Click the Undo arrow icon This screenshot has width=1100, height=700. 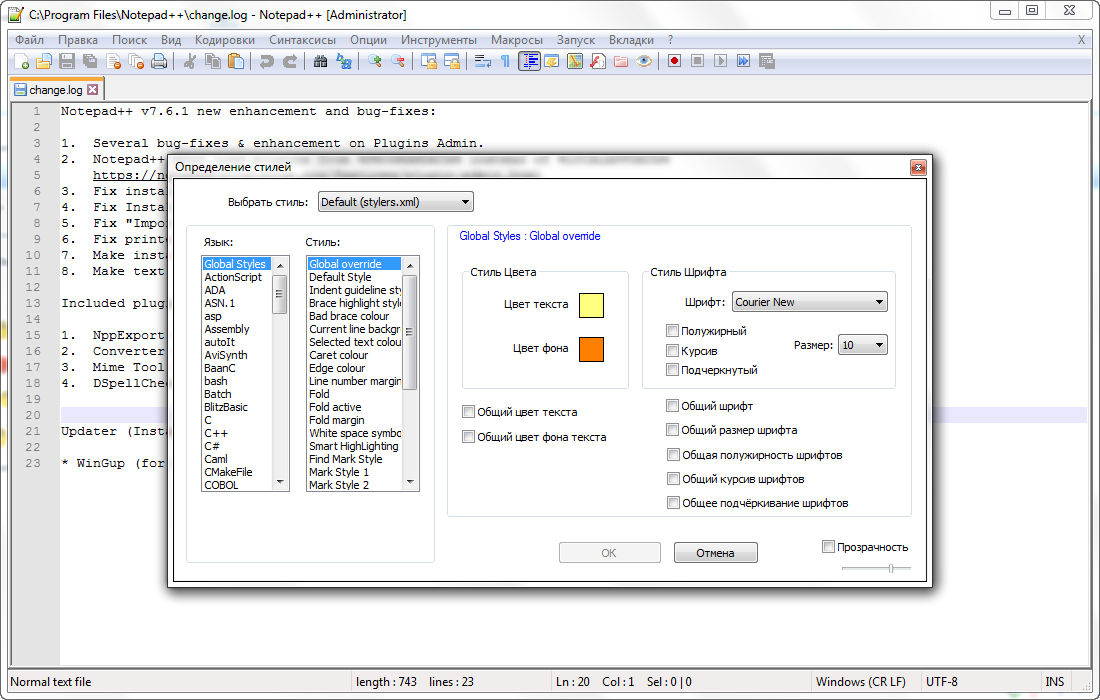click(x=267, y=61)
